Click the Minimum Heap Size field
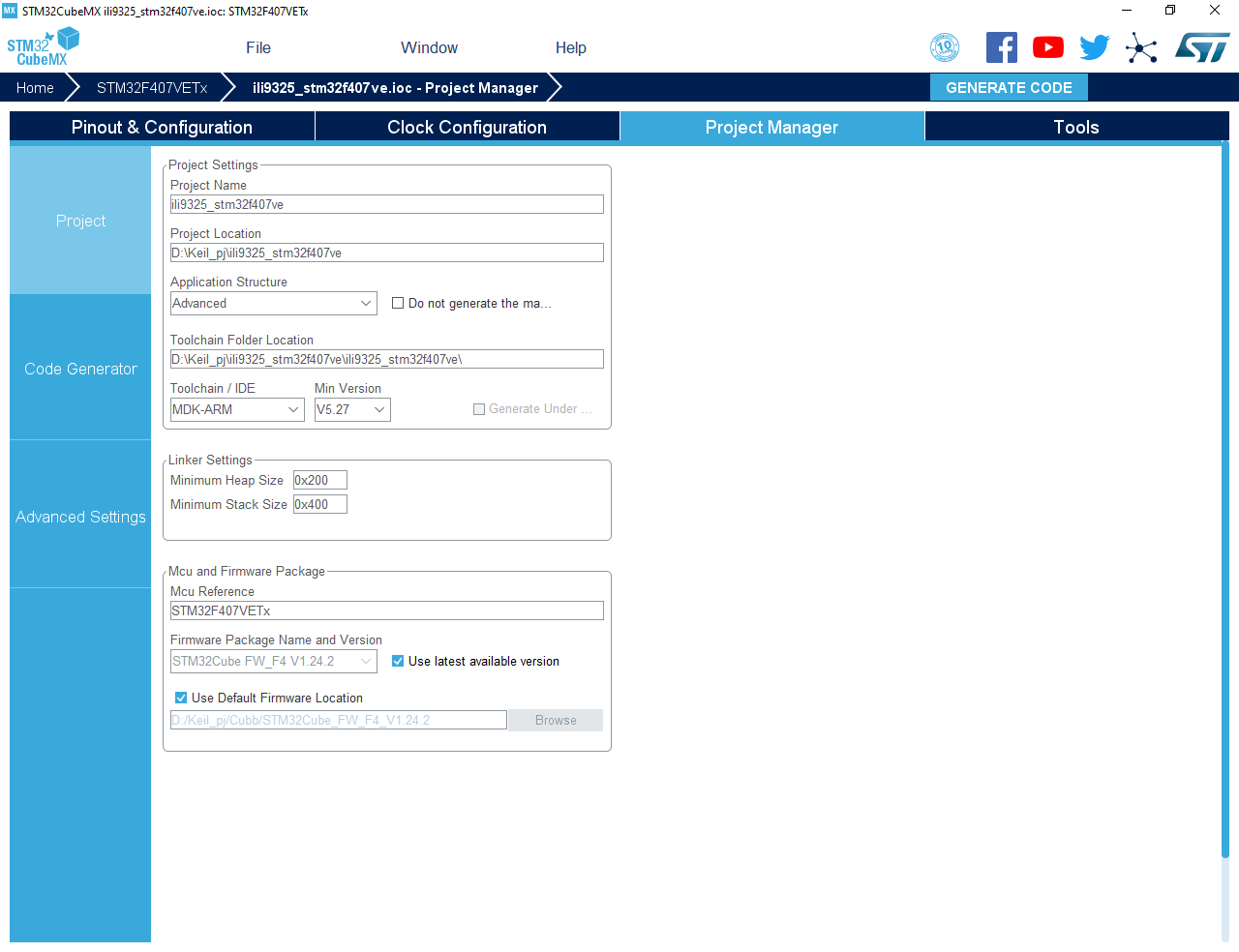 click(x=320, y=480)
